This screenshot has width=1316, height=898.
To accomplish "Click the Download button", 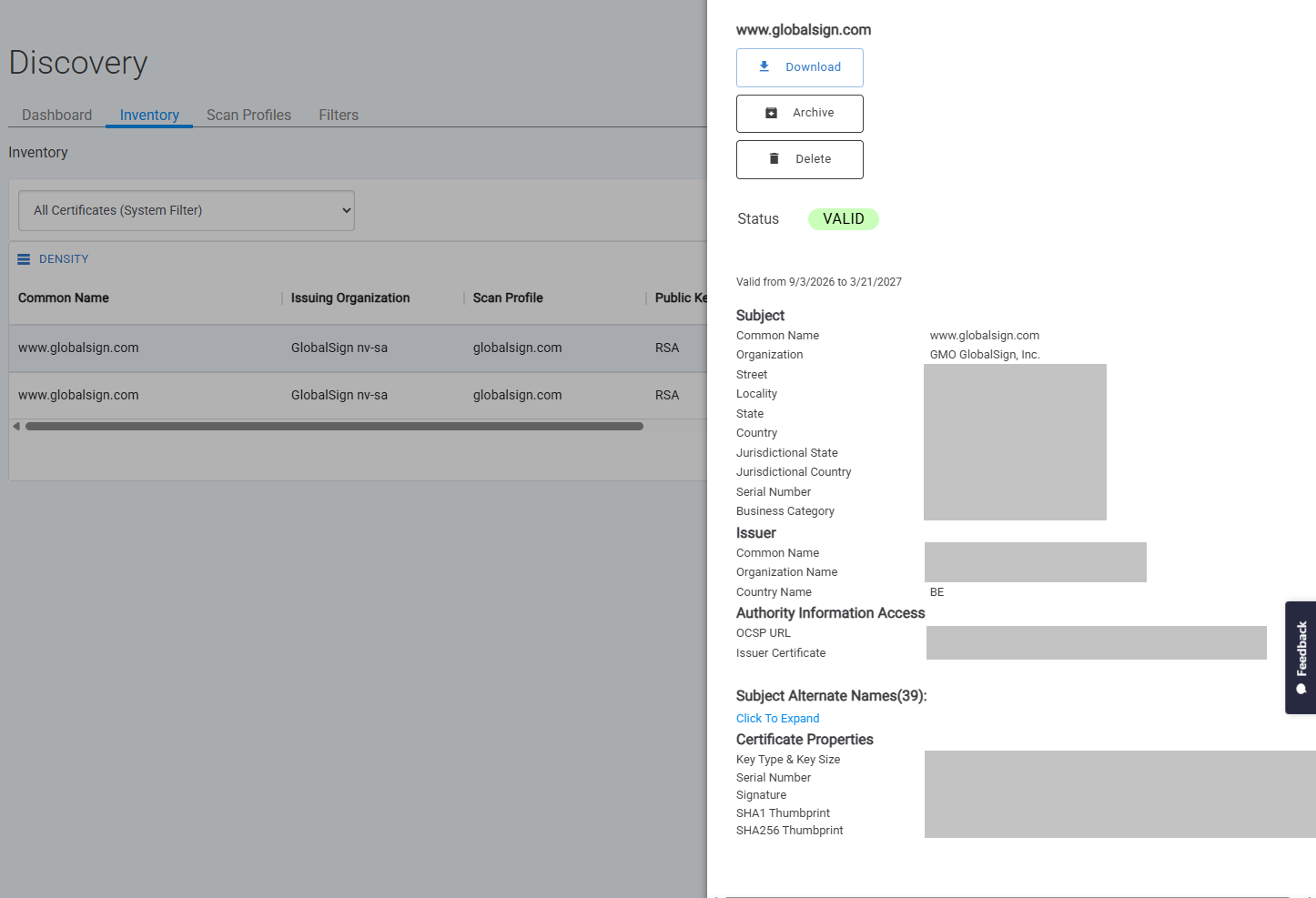I will [800, 67].
